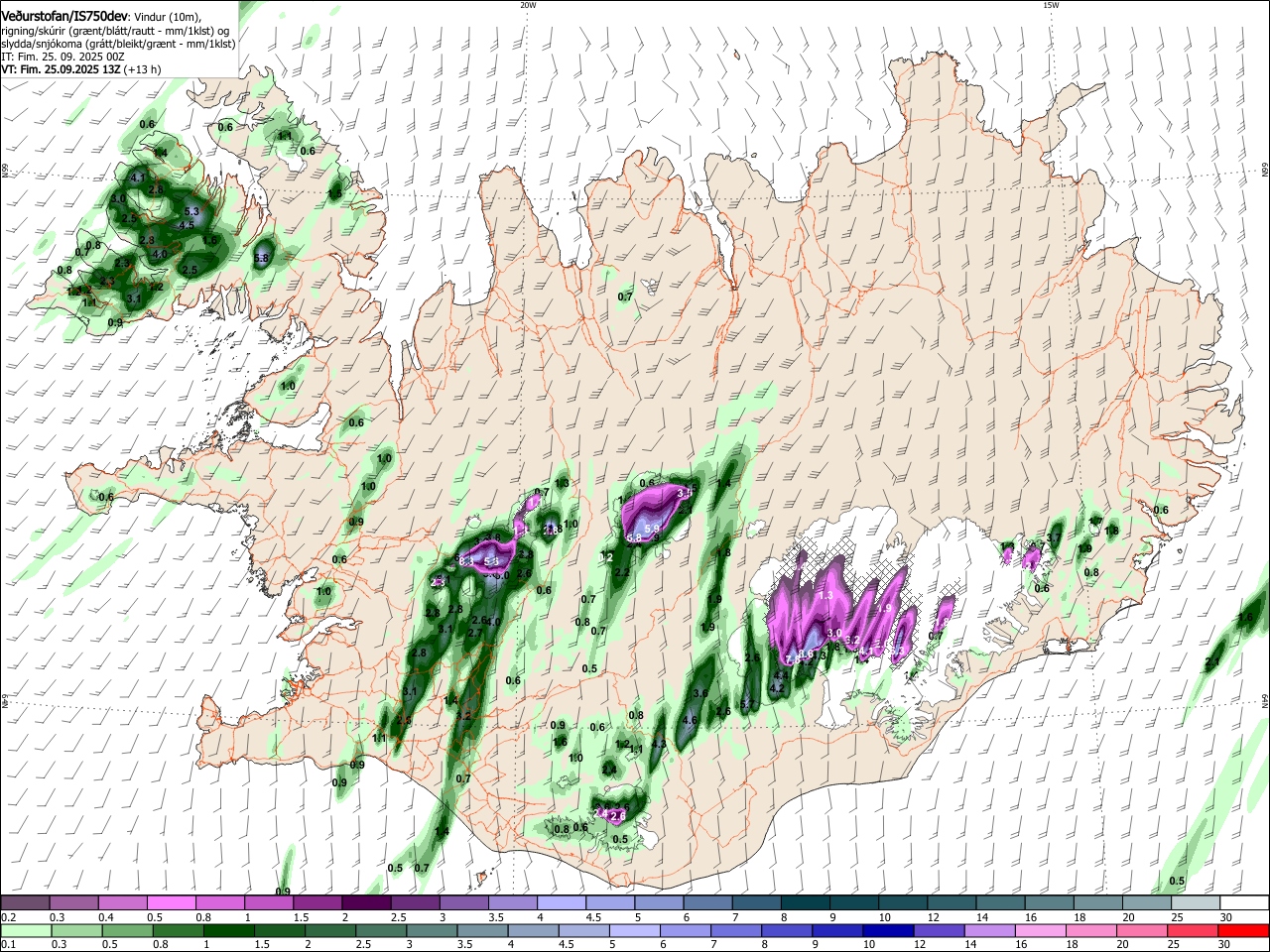Click the 4.2 precipitation value west of the glacier

tap(778, 687)
